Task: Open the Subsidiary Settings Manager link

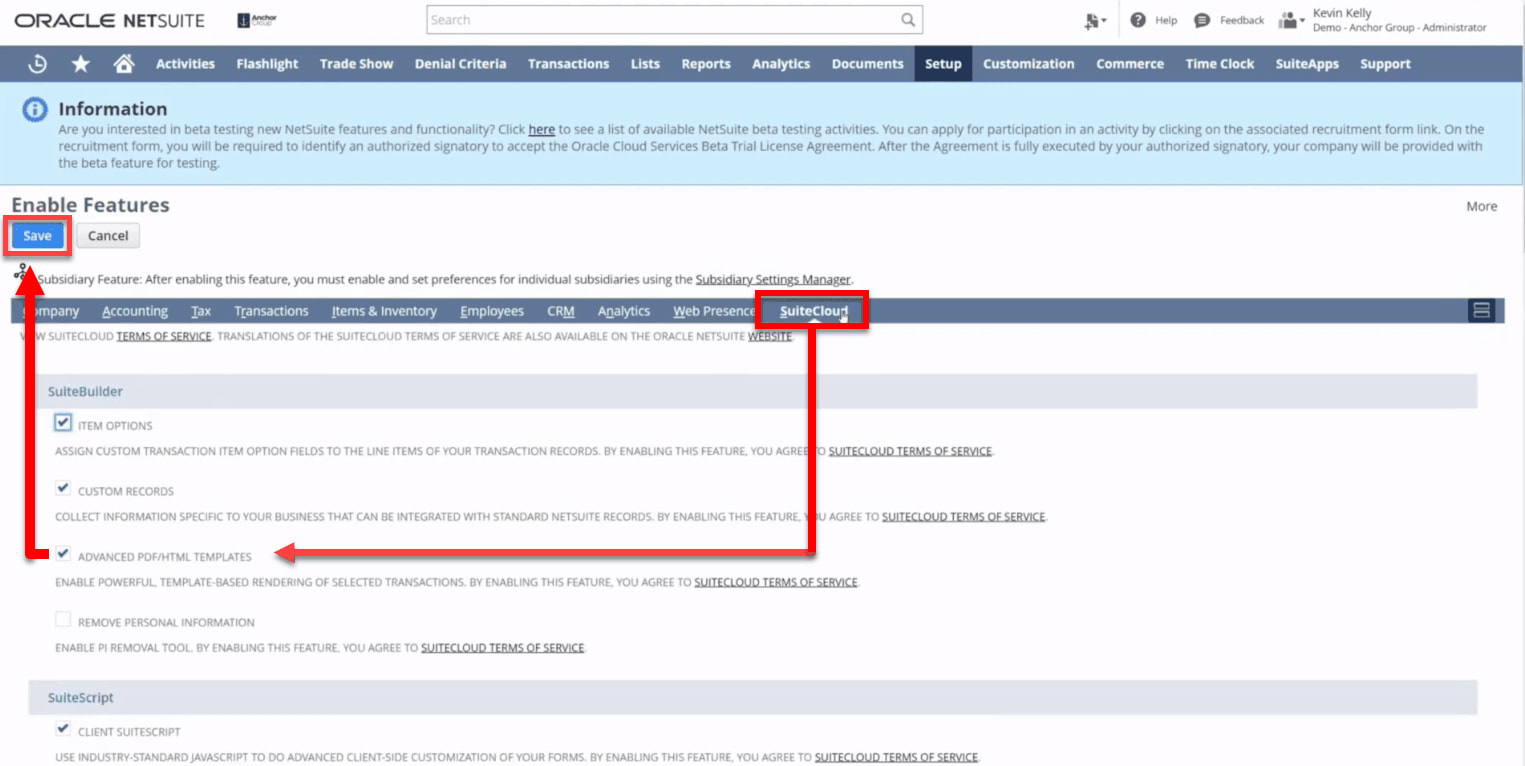Action: pyautogui.click(x=773, y=279)
